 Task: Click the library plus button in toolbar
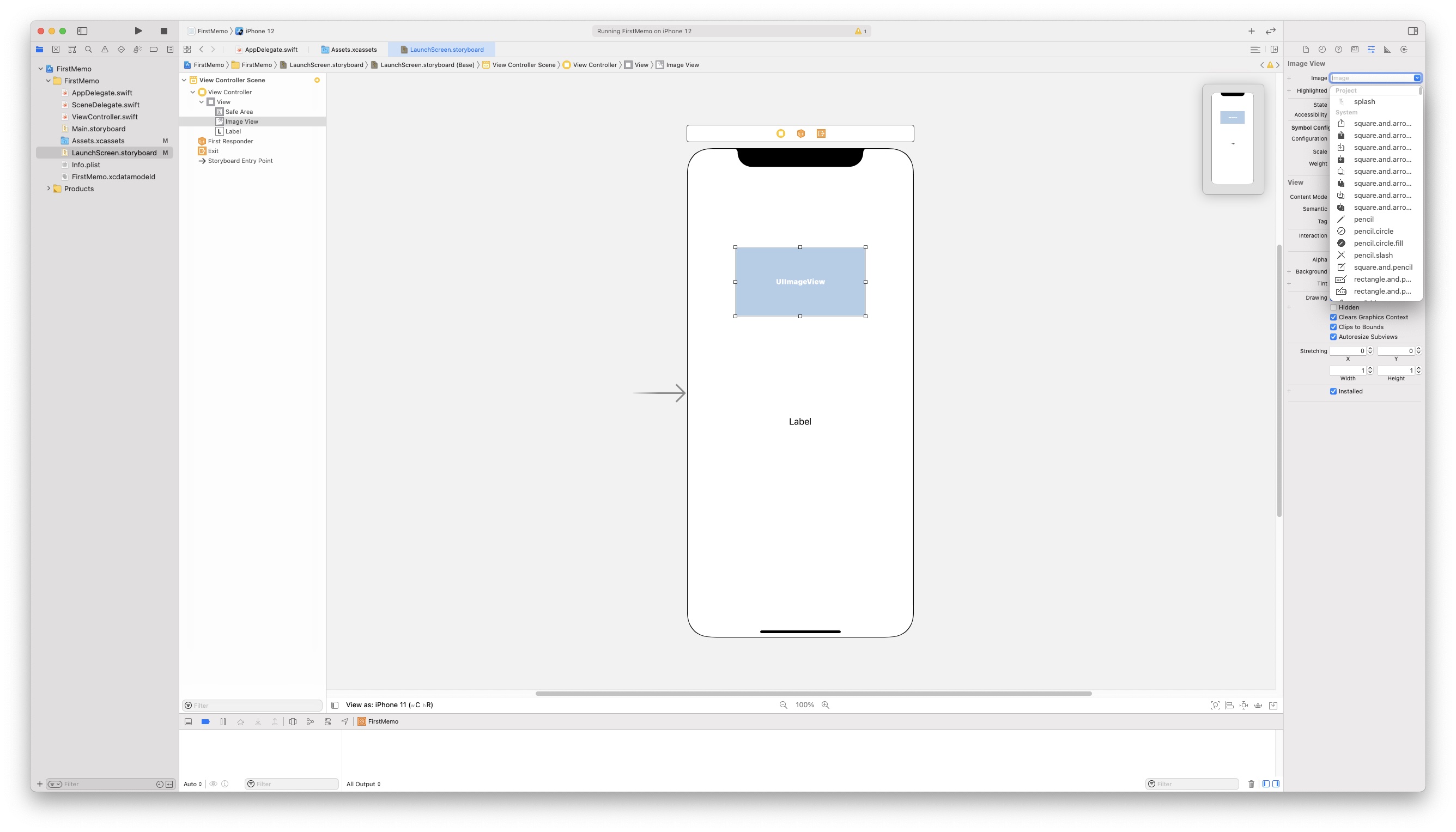click(1252, 31)
